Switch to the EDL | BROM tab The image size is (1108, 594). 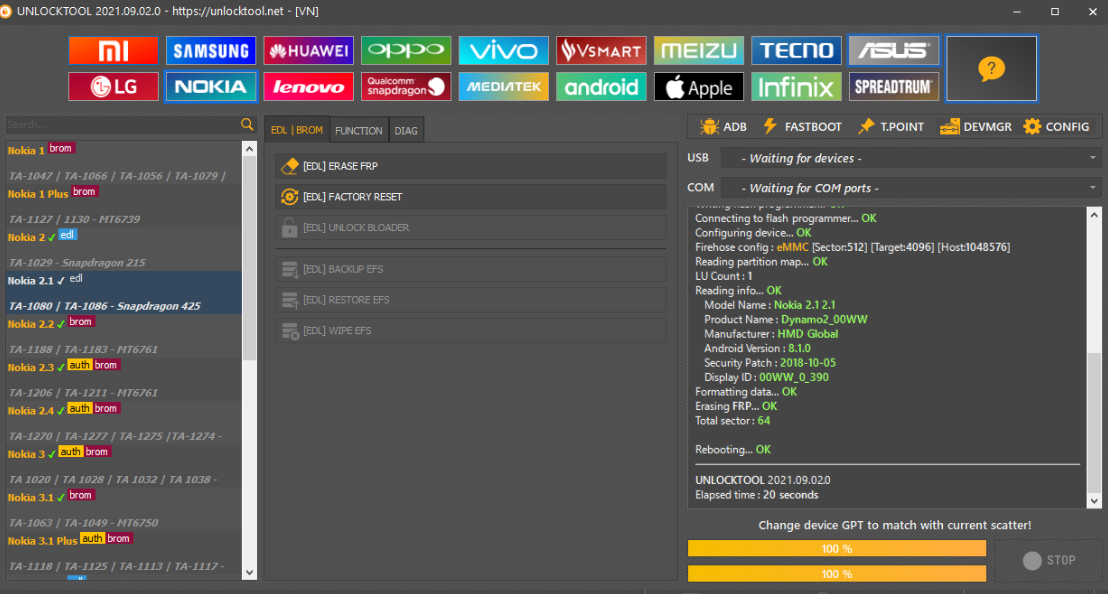pos(297,130)
